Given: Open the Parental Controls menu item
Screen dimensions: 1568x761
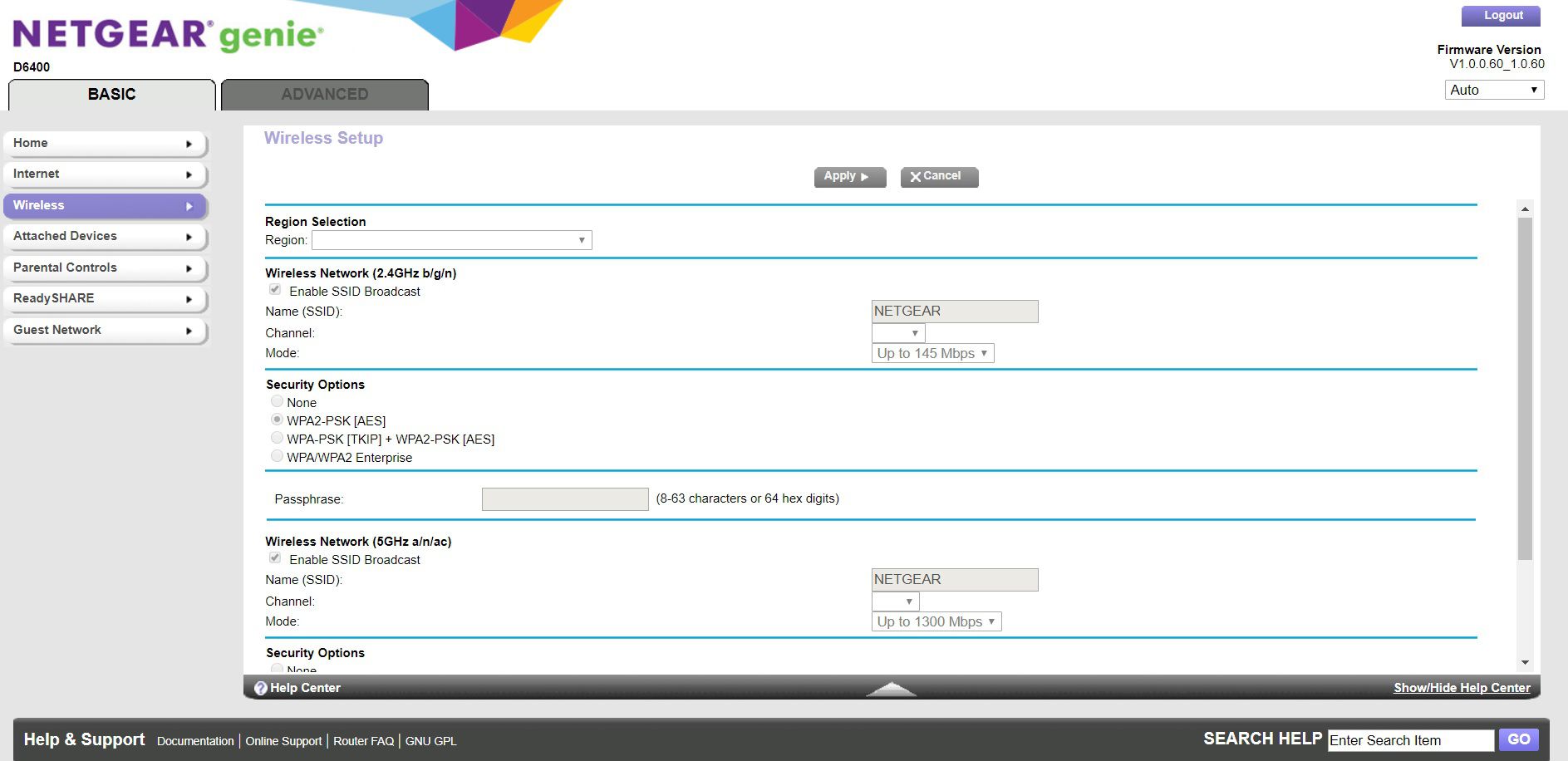Looking at the screenshot, I should [x=105, y=268].
